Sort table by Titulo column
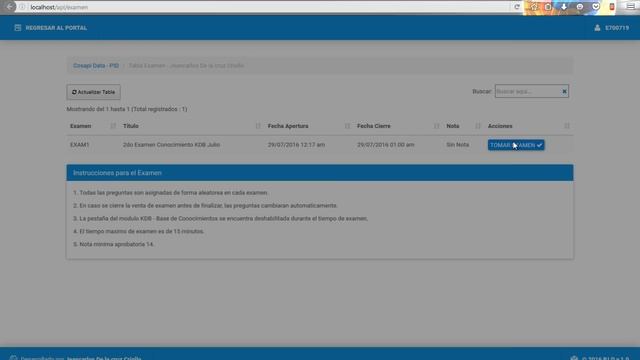640x360 pixels. pyautogui.click(x=191, y=126)
